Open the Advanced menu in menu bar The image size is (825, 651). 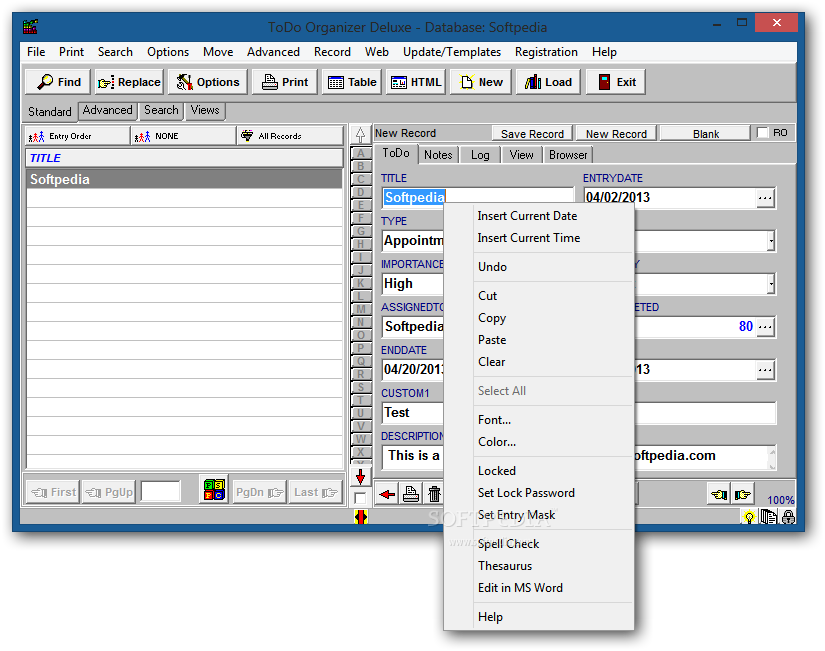click(x=273, y=52)
